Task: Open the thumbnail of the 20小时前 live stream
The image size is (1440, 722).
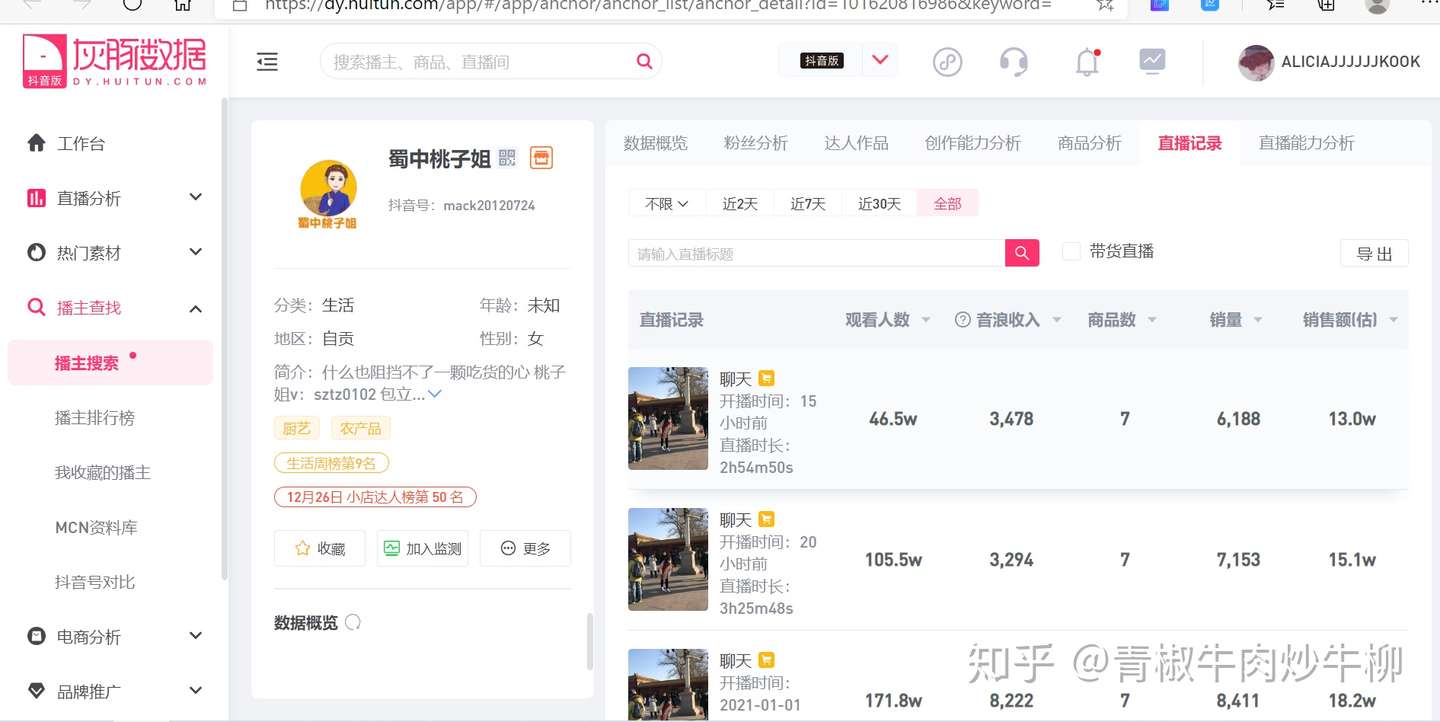Action: [x=668, y=559]
